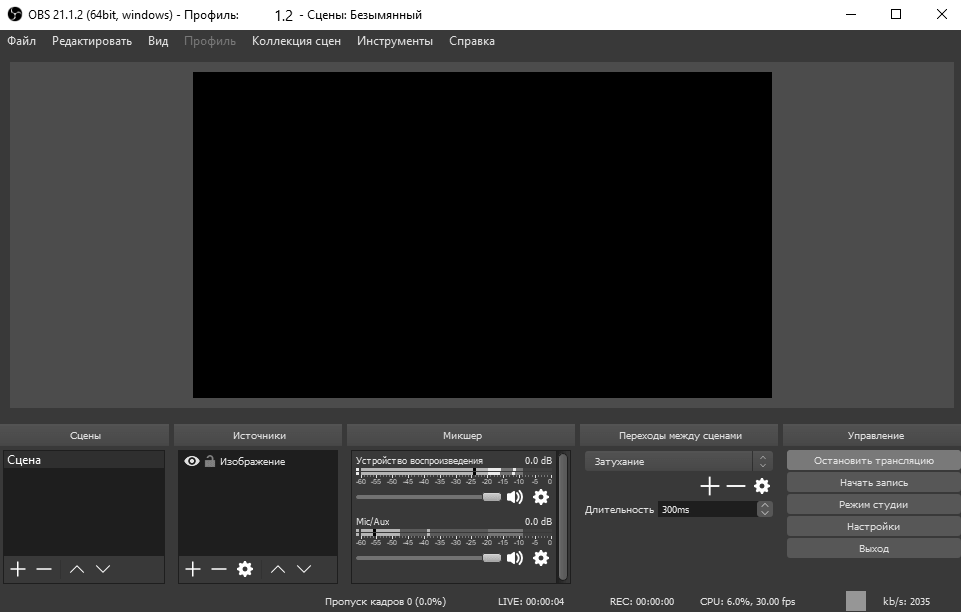Increase transition duration with the stepper arrow
The image size is (961, 612).
[x=764, y=504]
